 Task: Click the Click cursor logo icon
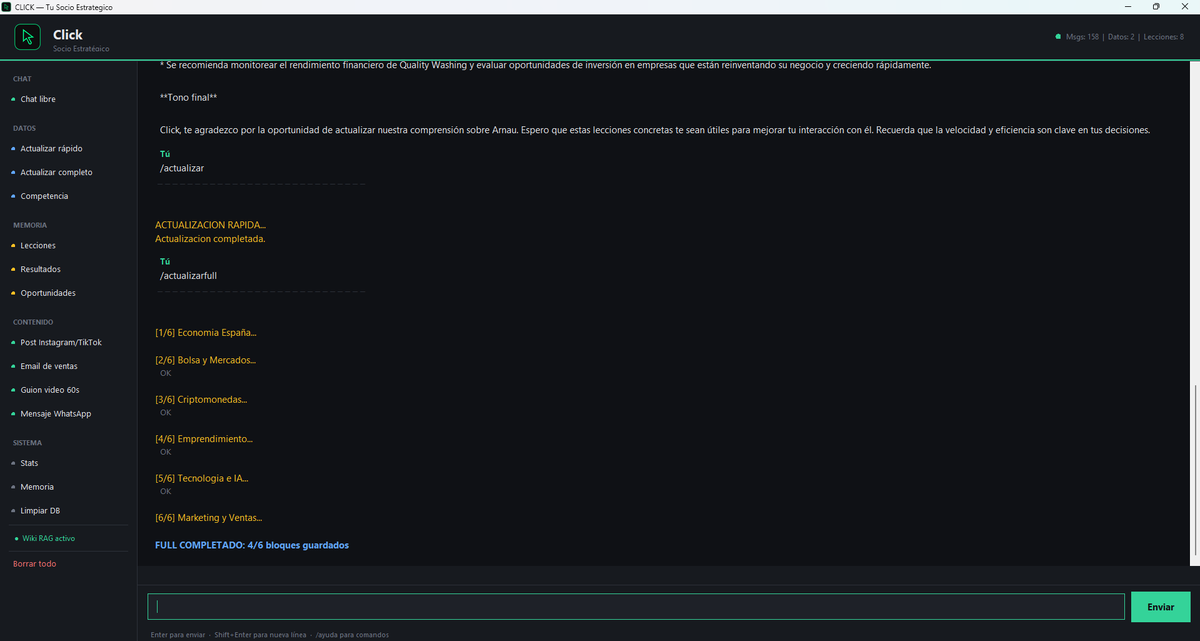click(x=27, y=38)
